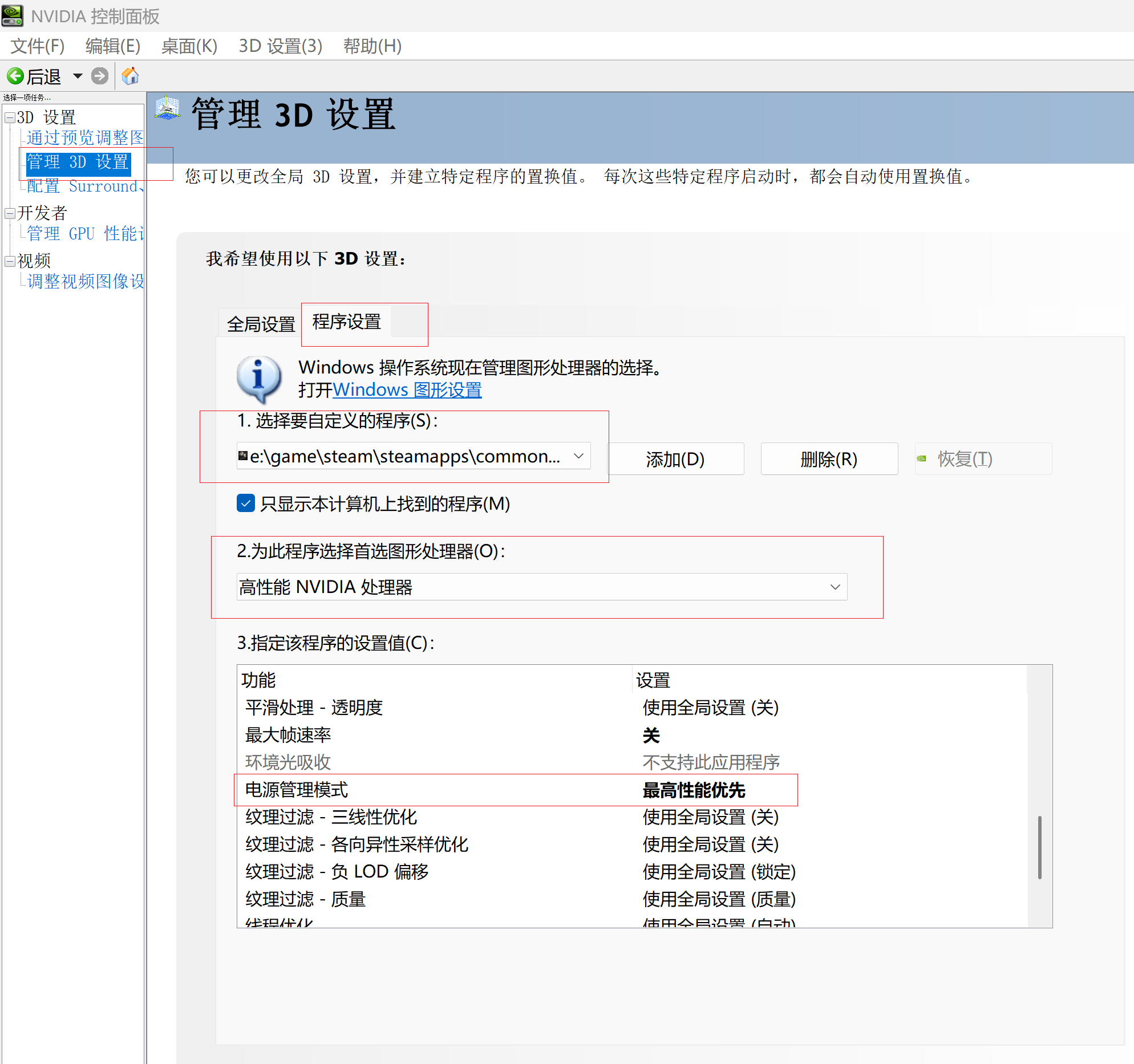Open the program selection dropdown
1134x1064 pixels.
pyautogui.click(x=578, y=456)
